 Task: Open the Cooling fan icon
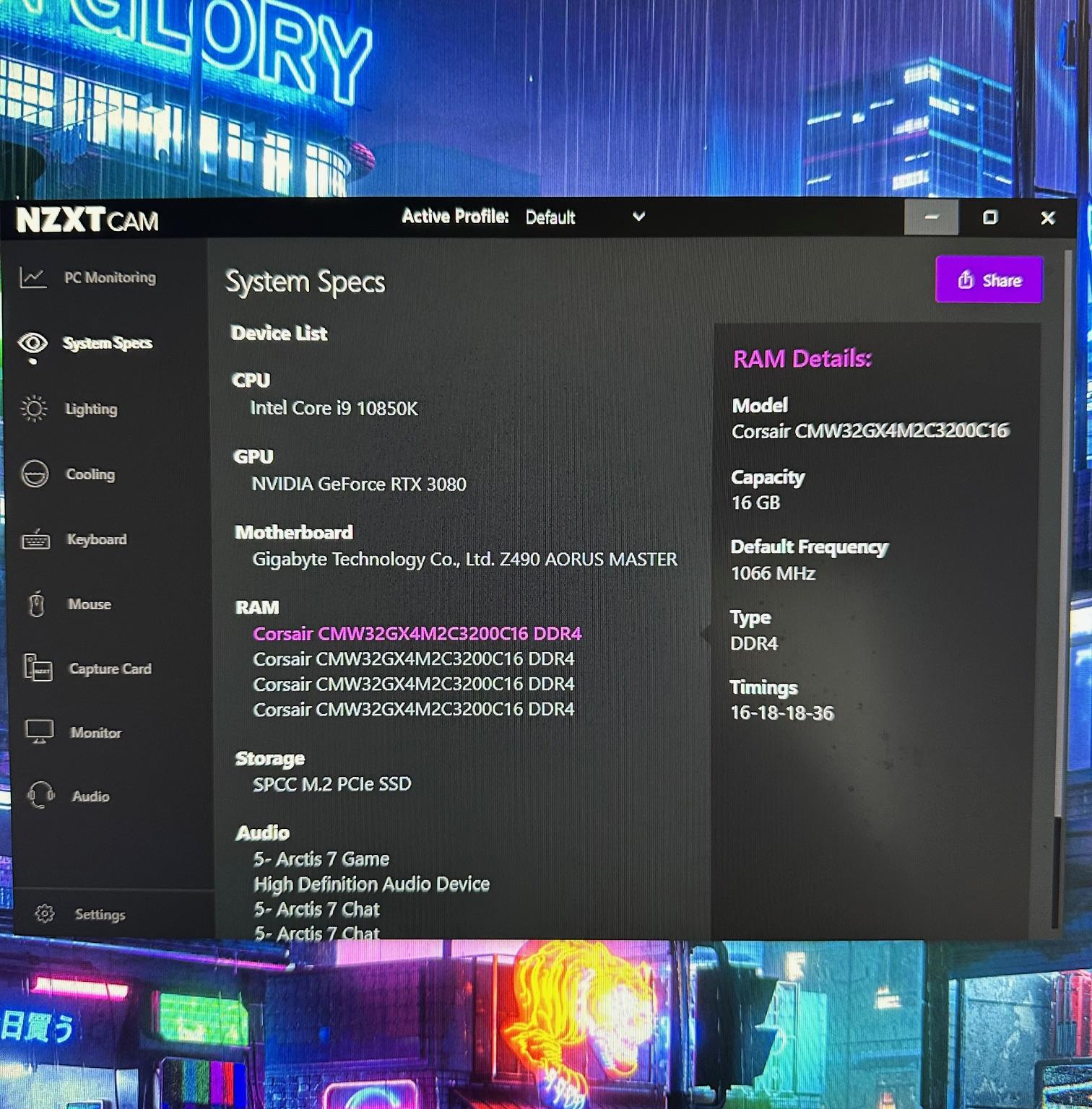[x=35, y=474]
